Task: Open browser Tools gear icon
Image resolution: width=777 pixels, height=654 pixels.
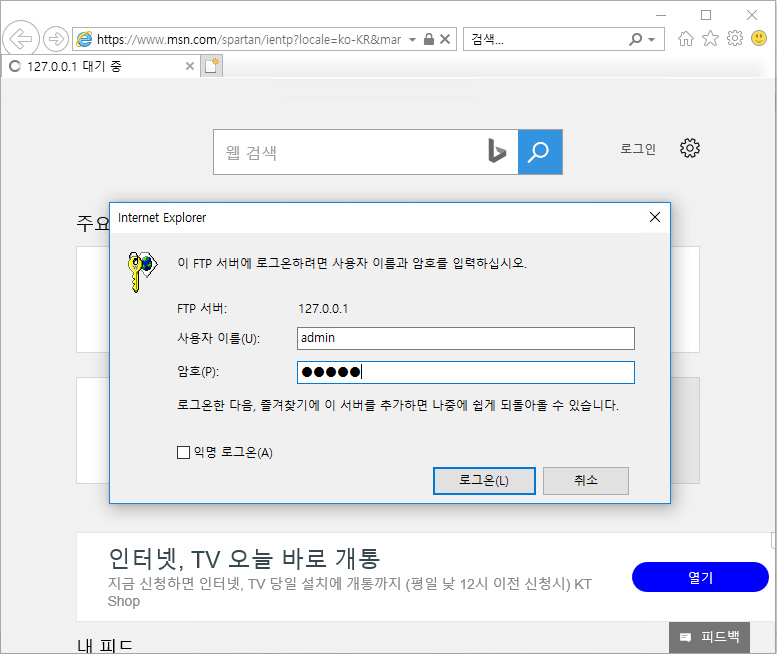Action: point(735,38)
